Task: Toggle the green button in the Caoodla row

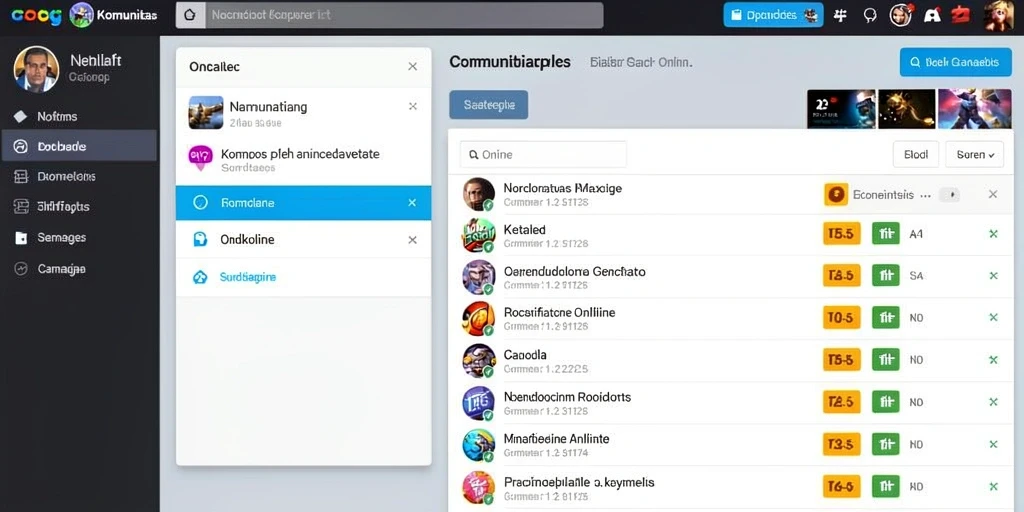Action: tap(886, 359)
